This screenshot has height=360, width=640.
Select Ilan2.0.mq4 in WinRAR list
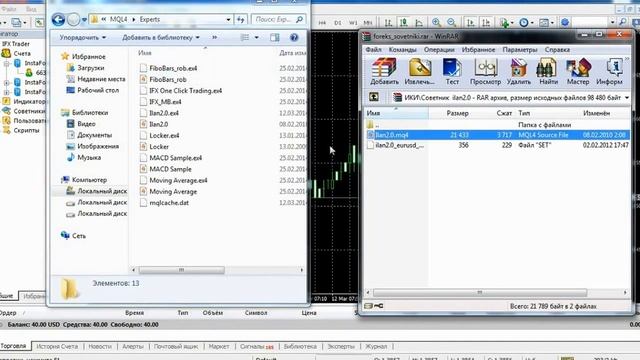(497, 135)
